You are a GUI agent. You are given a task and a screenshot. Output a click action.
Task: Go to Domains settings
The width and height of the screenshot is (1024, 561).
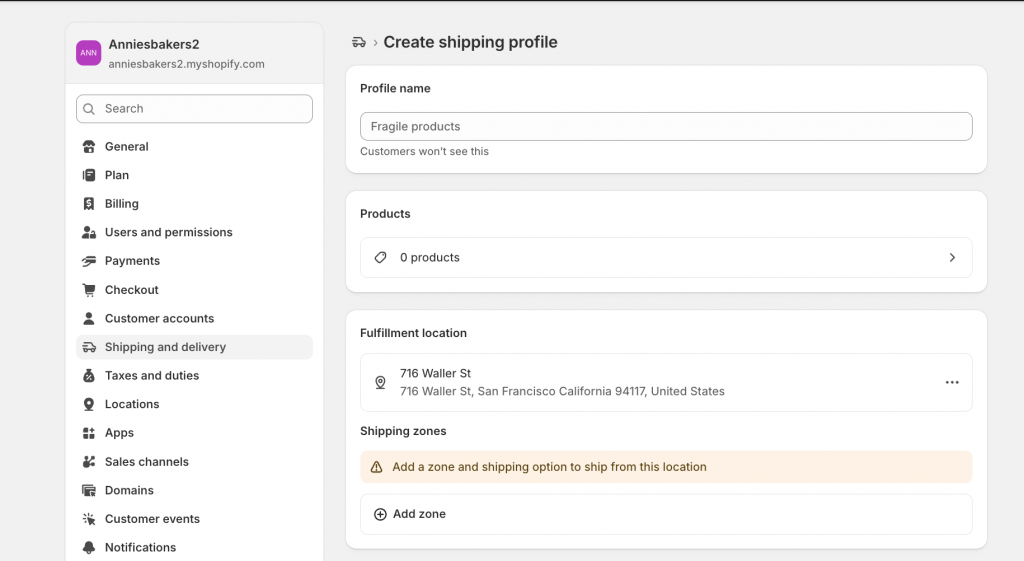(x=194, y=490)
